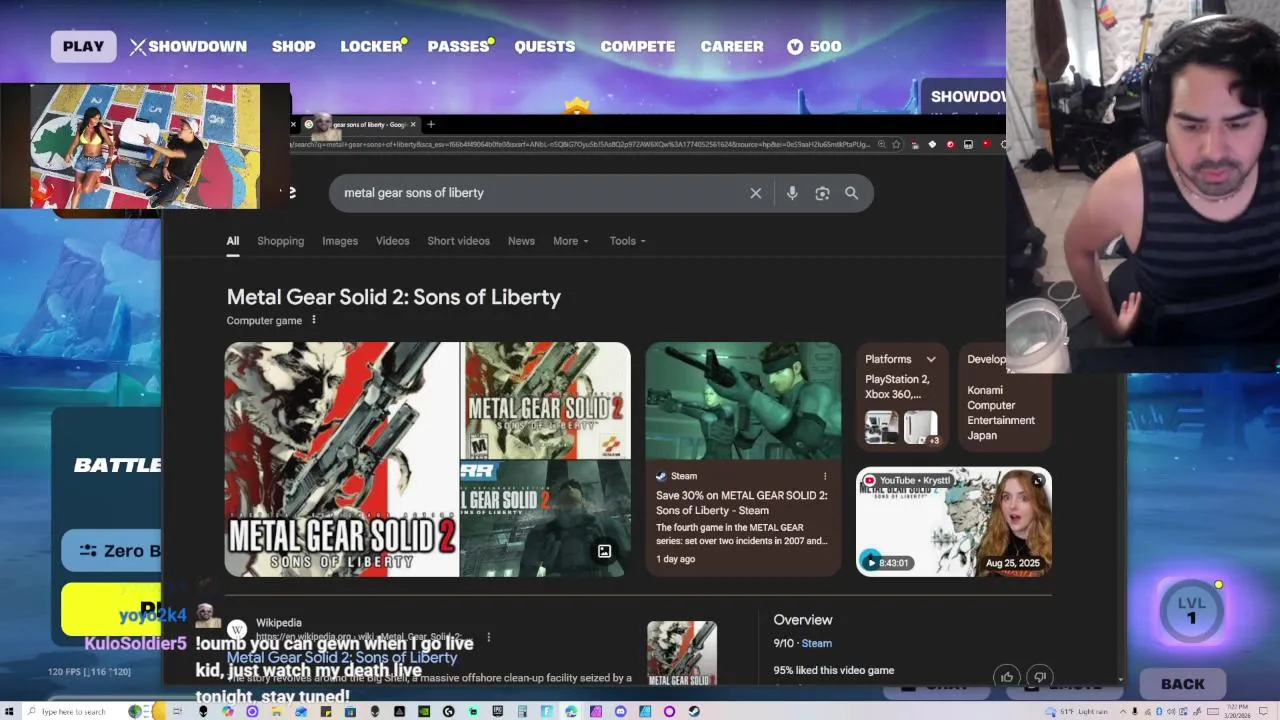This screenshot has height=720, width=1280.
Task: Switch to the News tab
Action: pyautogui.click(x=521, y=241)
